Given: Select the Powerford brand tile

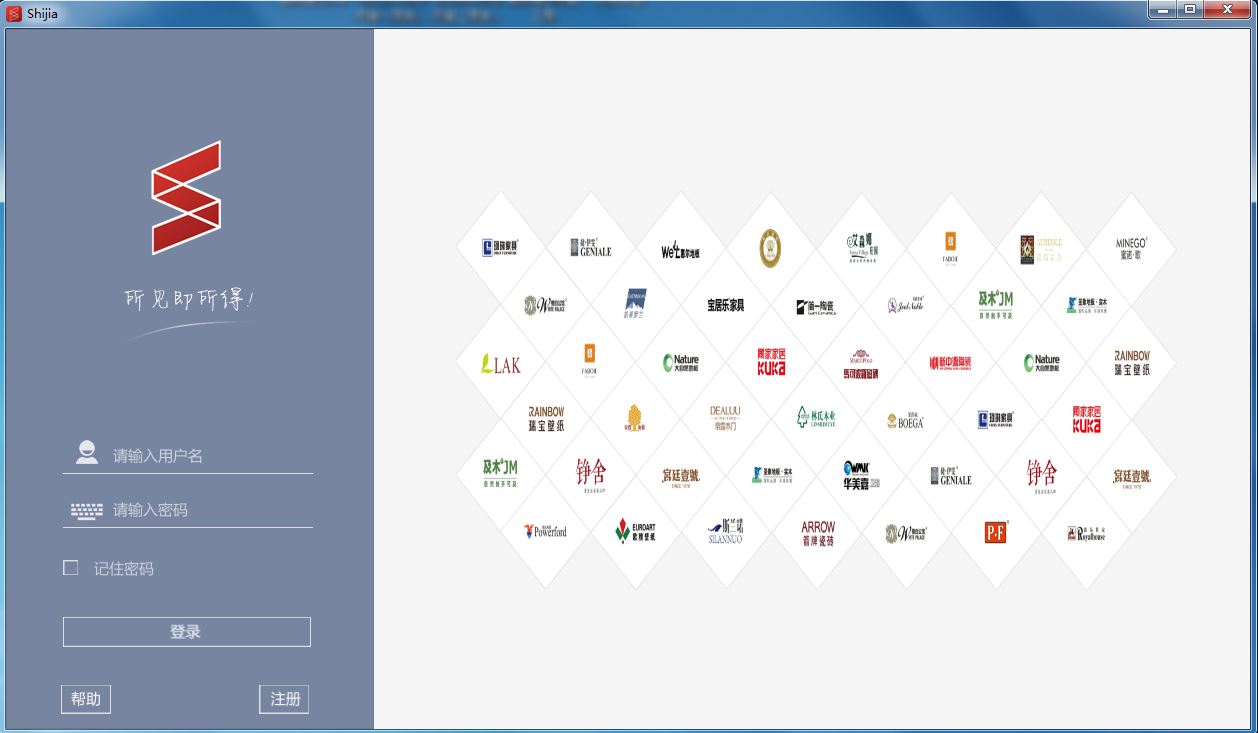Looking at the screenshot, I should 546,532.
